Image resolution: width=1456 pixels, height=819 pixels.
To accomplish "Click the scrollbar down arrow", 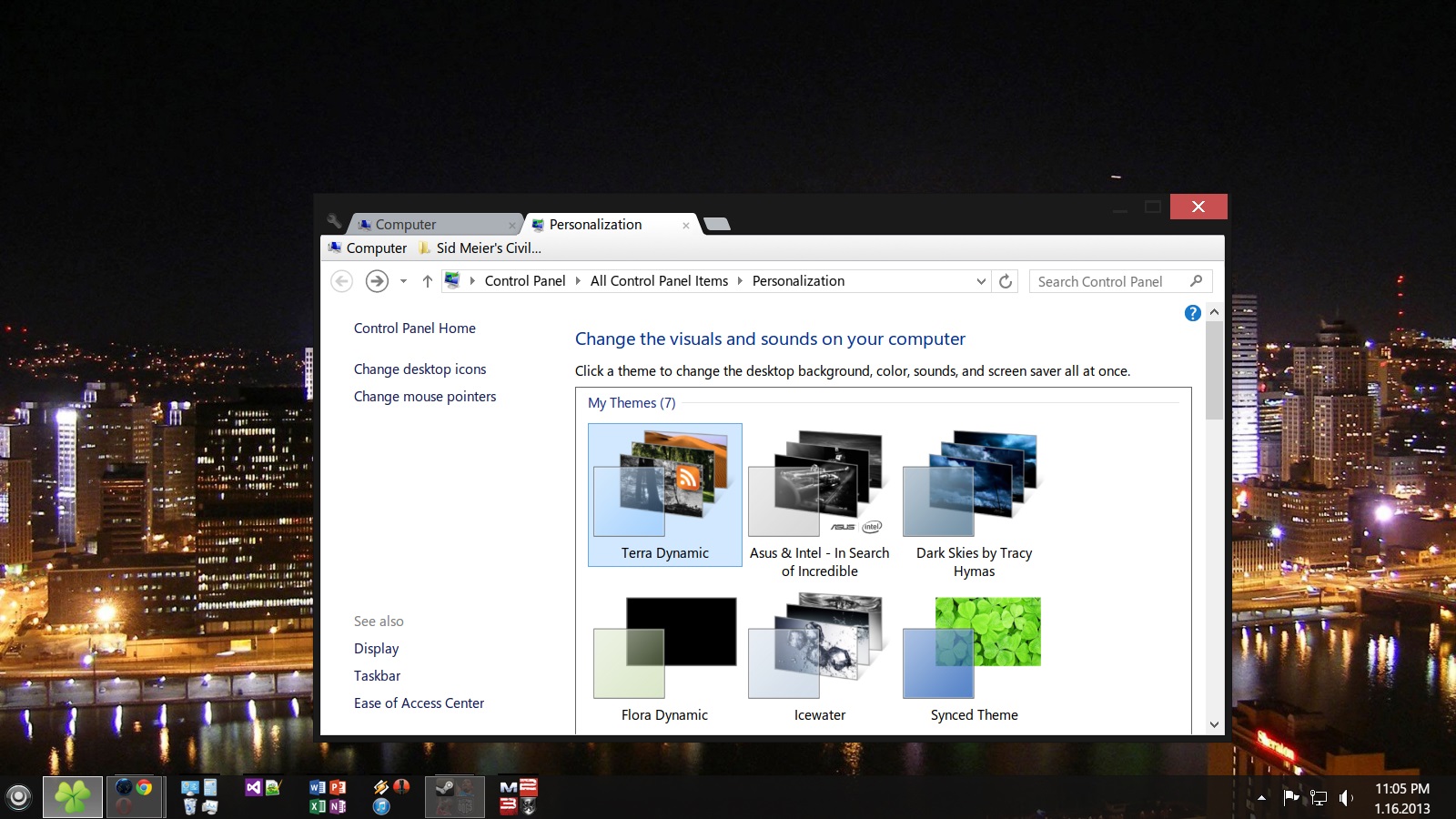I will 1214,724.
